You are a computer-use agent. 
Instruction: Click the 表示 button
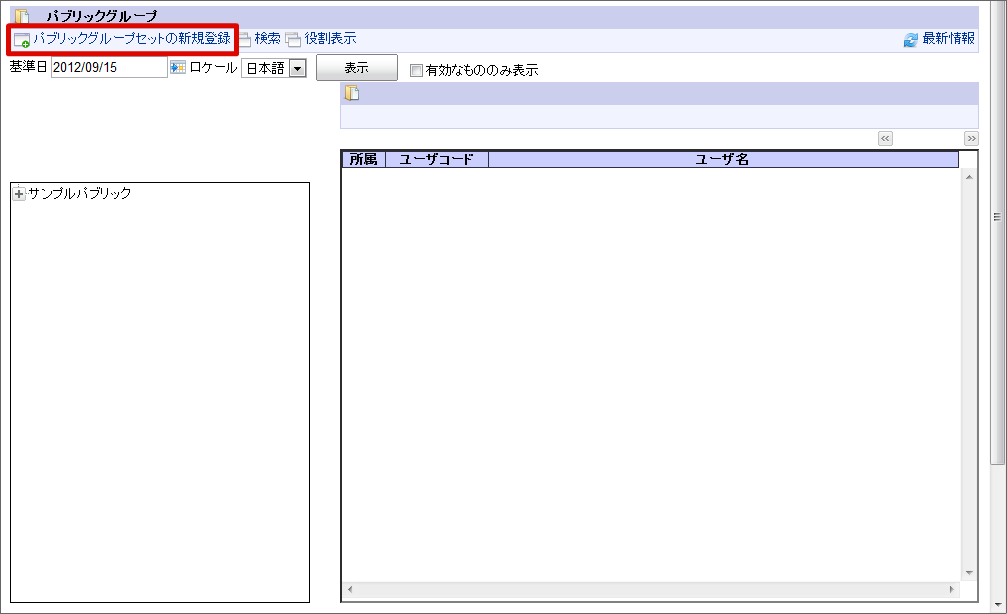(356, 67)
